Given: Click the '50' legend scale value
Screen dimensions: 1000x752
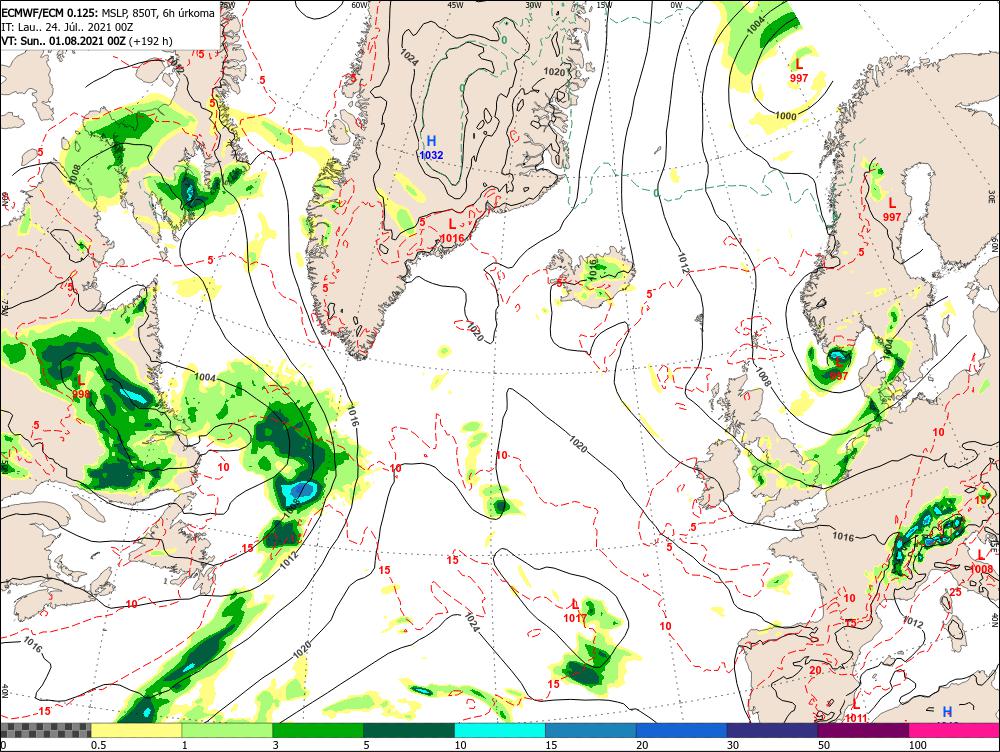Looking at the screenshot, I should click(824, 745).
